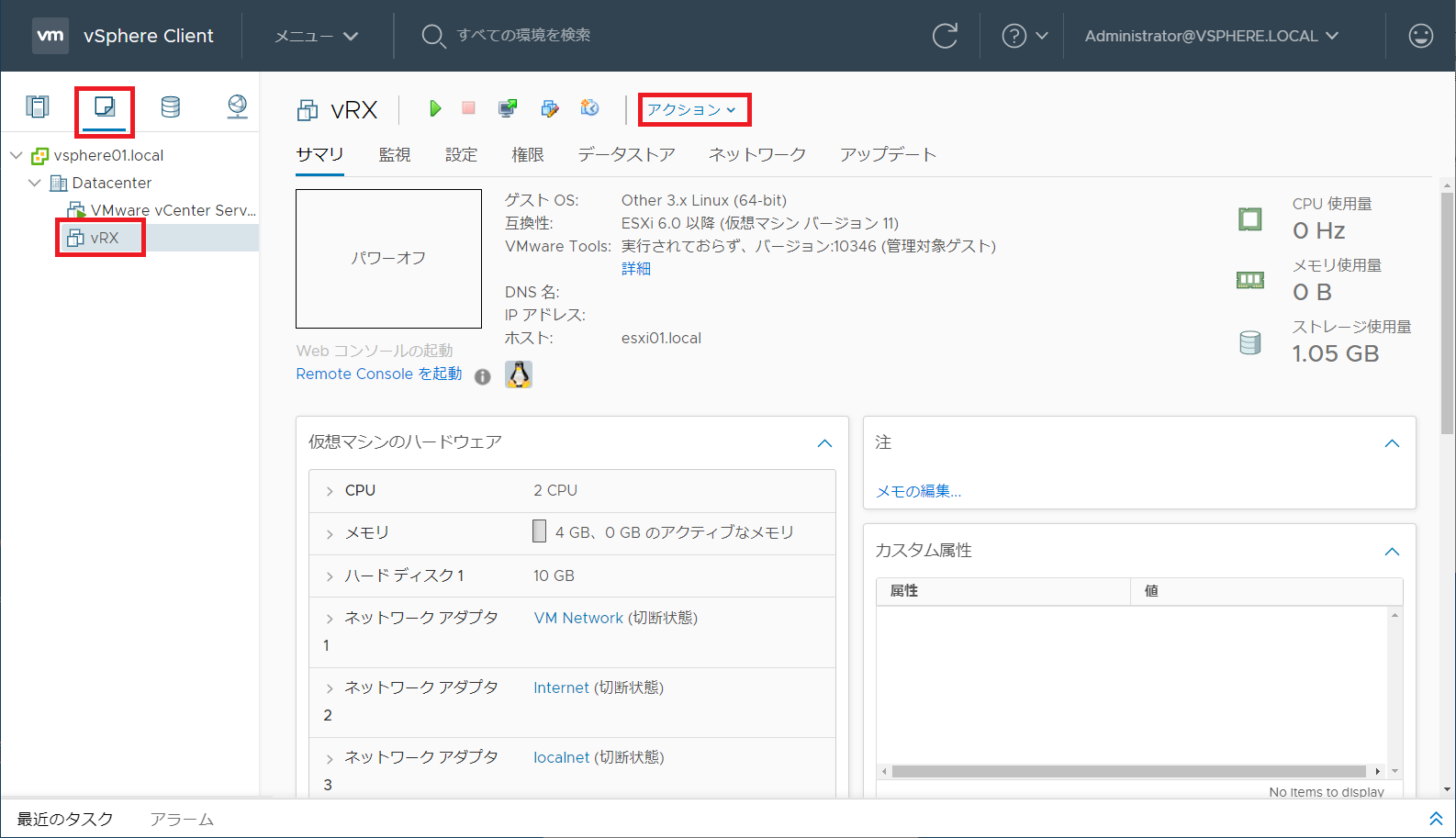Collapse the Datacenter tree node
1456x838 pixels.
pyautogui.click(x=35, y=183)
